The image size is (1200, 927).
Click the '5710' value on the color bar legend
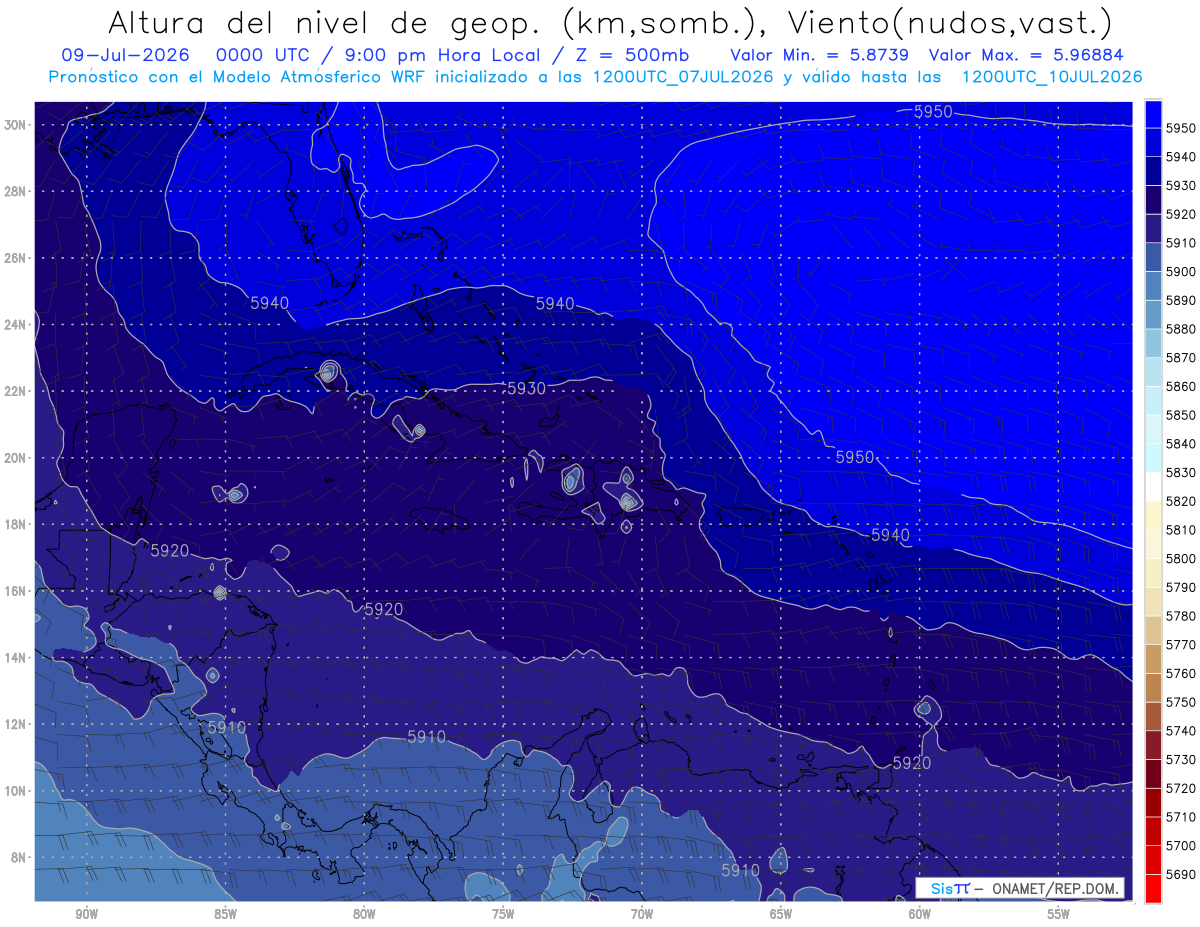pos(1180,817)
